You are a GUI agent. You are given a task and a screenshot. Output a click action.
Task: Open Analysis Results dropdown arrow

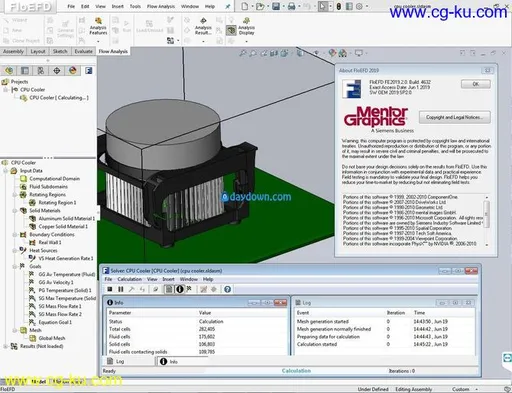[x=203, y=41]
